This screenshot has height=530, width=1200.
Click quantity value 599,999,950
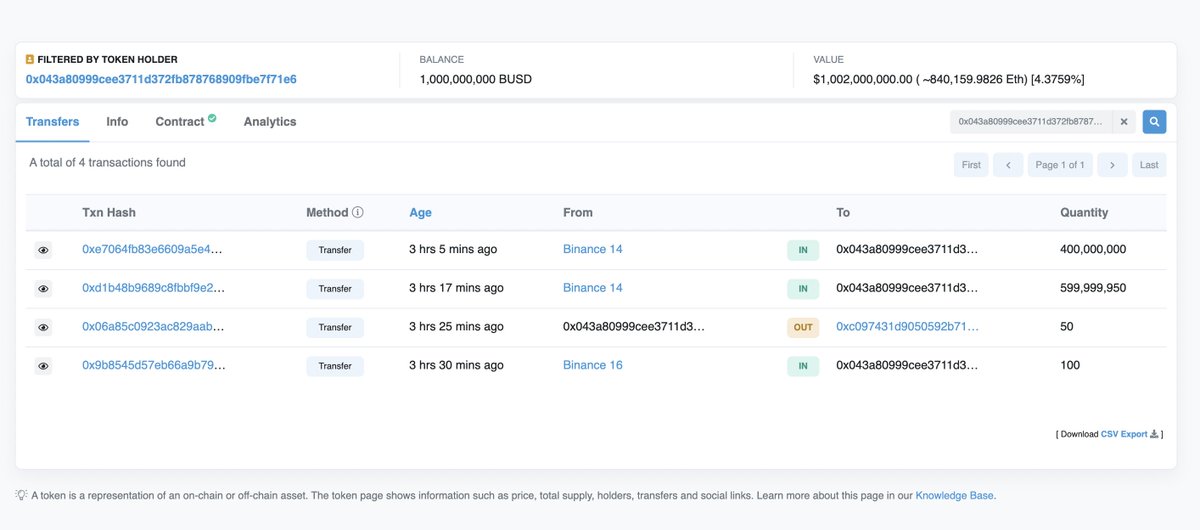point(1093,288)
